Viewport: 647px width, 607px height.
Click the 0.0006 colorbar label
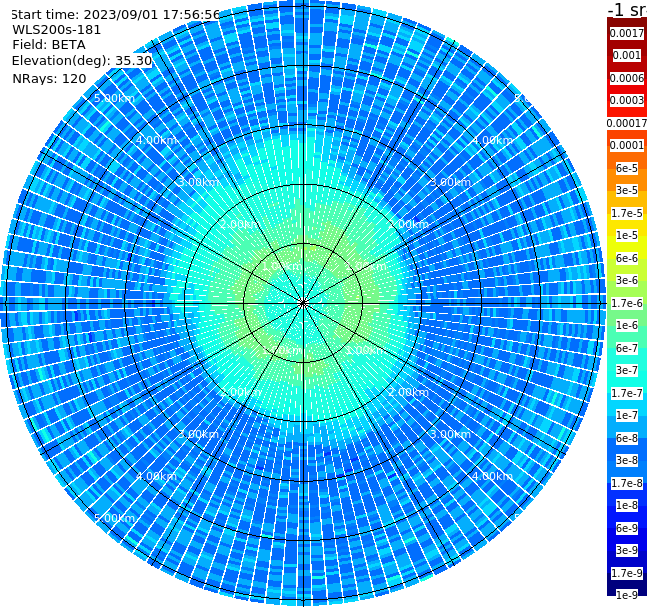627,78
